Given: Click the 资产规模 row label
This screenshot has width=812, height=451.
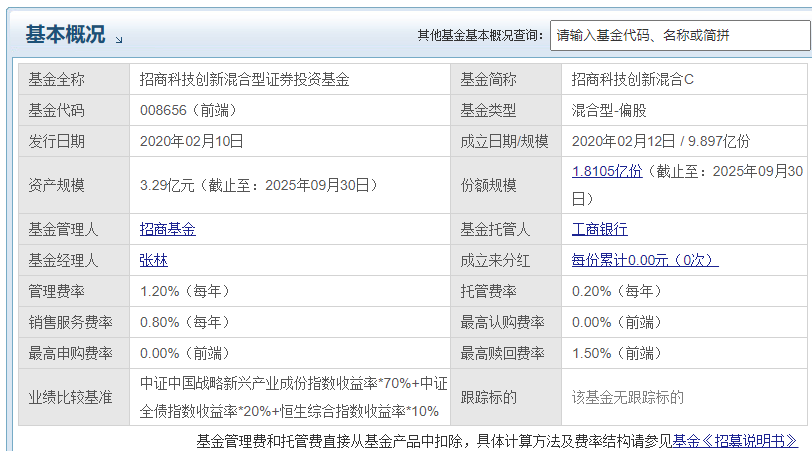Looking at the screenshot, I should [x=56, y=185].
